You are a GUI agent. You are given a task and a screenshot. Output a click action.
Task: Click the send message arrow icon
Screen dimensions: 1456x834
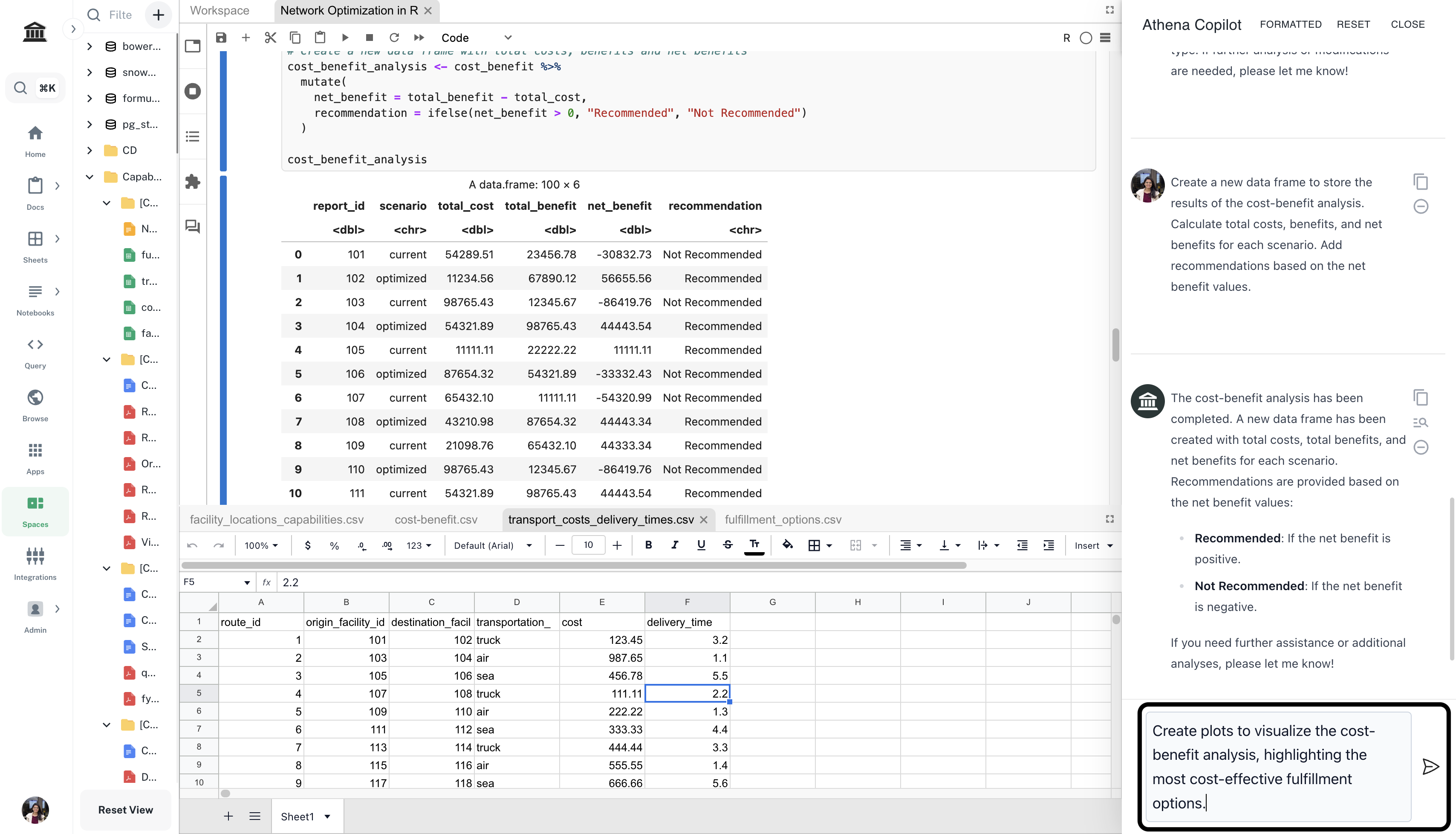tap(1430, 766)
